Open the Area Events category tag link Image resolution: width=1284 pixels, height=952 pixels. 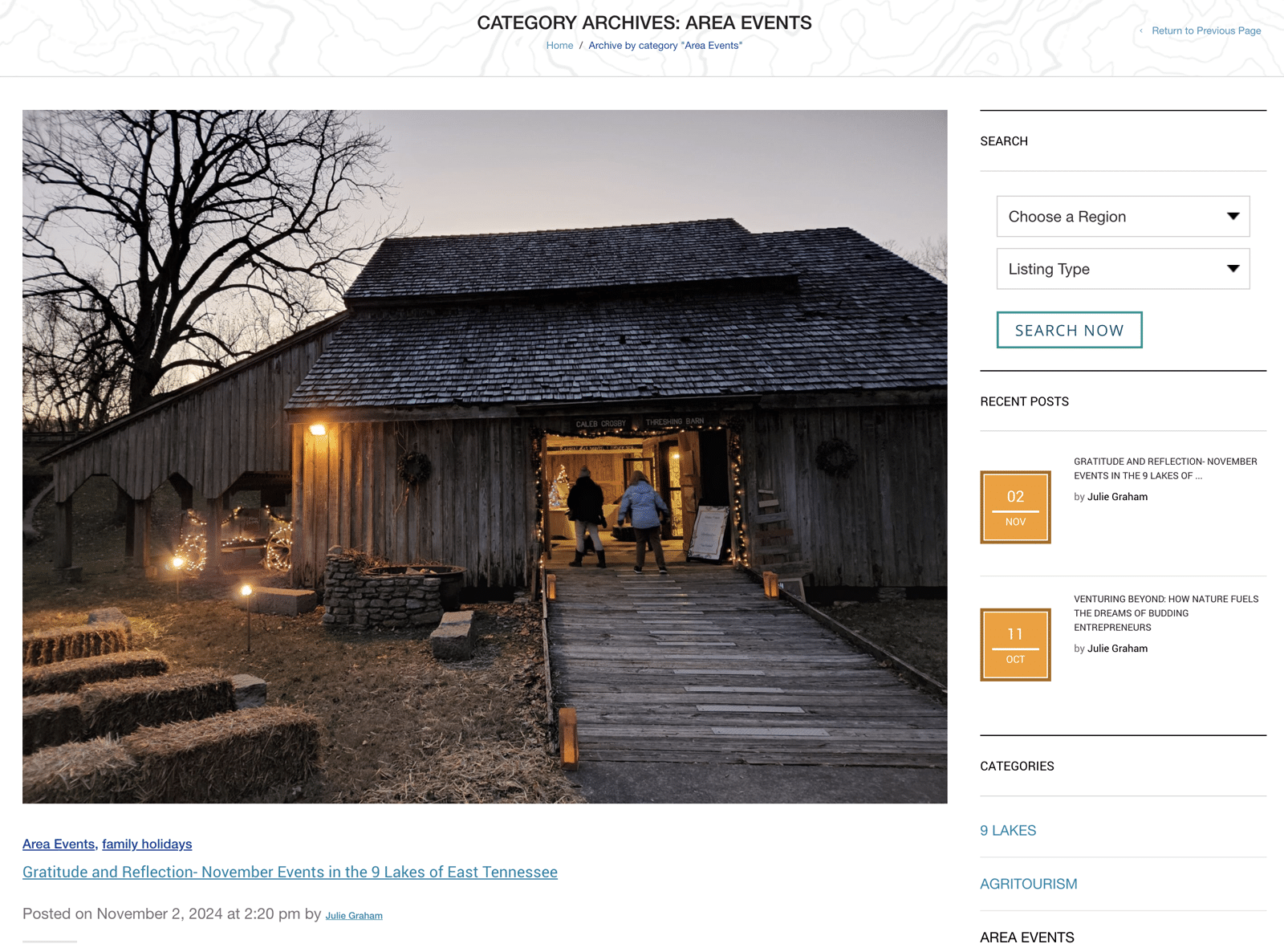pos(59,844)
